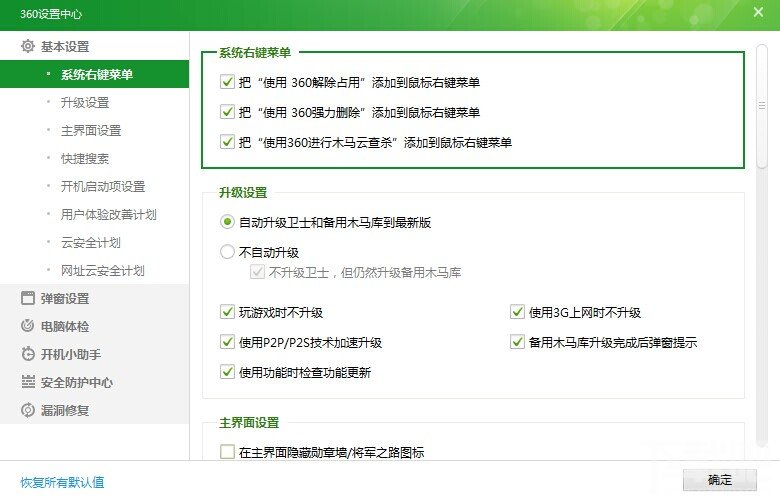
Task: Expand the 电脑体检 section
Action: [95, 326]
